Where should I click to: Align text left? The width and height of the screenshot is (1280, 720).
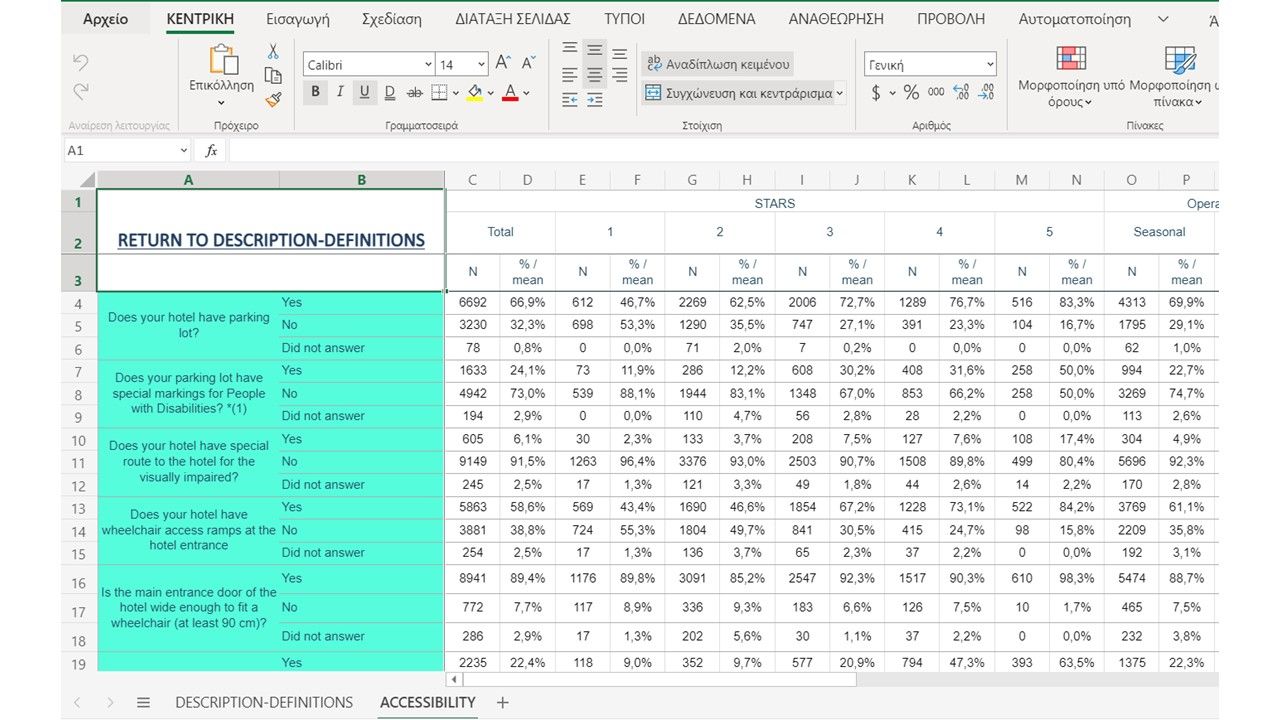(x=570, y=75)
